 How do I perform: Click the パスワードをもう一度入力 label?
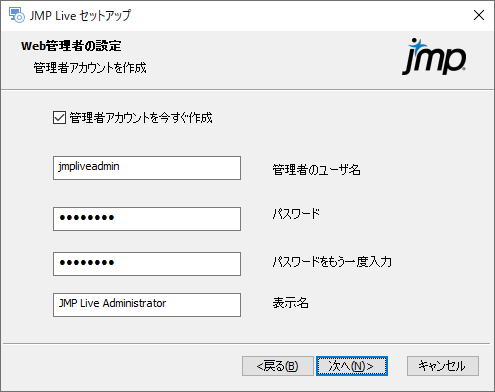pyautogui.click(x=332, y=262)
